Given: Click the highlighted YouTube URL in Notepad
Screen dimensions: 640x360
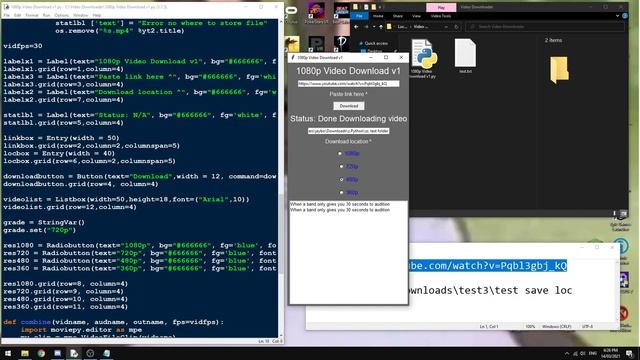Looking at the screenshot, I should point(487,266).
